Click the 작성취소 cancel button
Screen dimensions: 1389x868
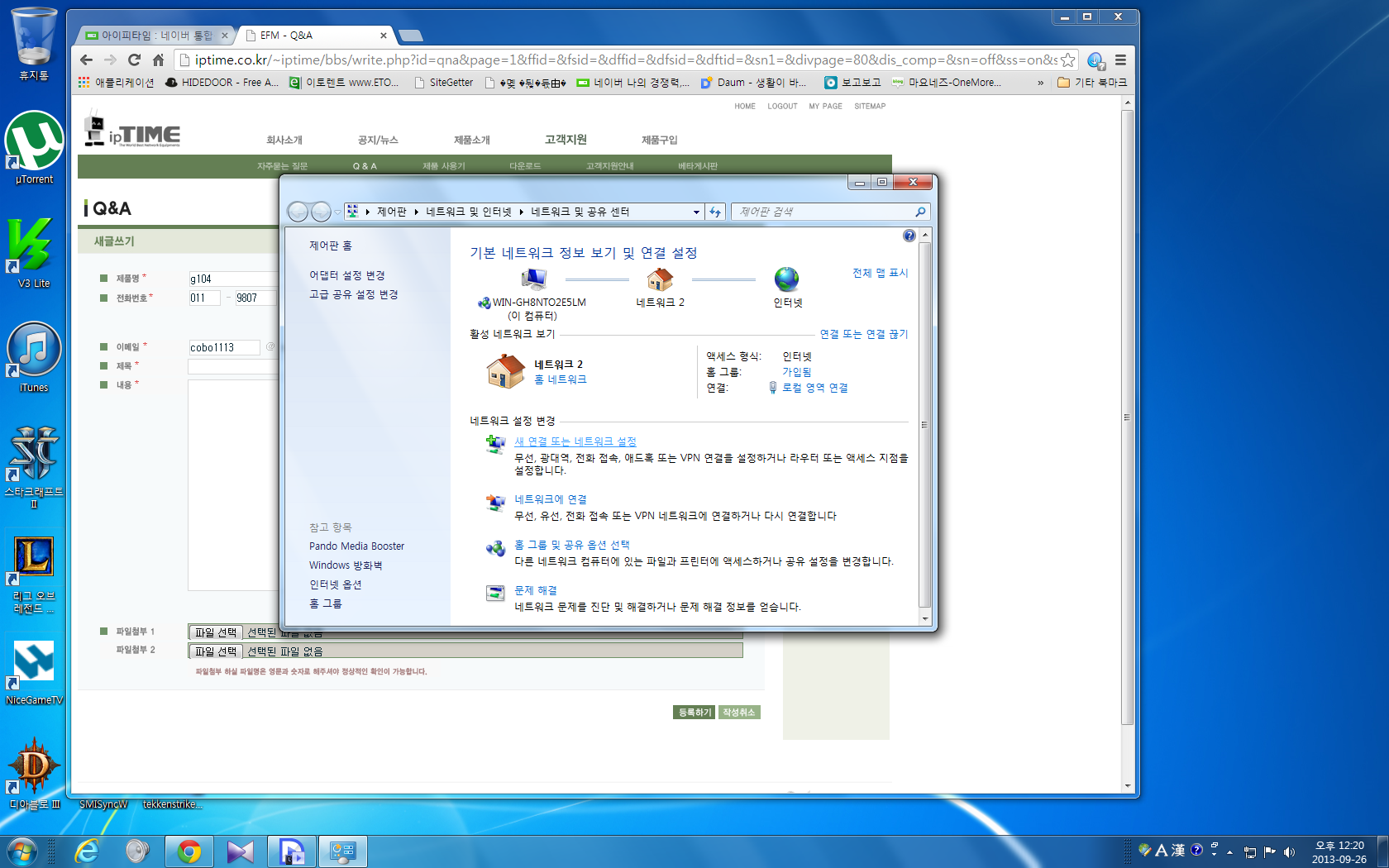(x=739, y=713)
